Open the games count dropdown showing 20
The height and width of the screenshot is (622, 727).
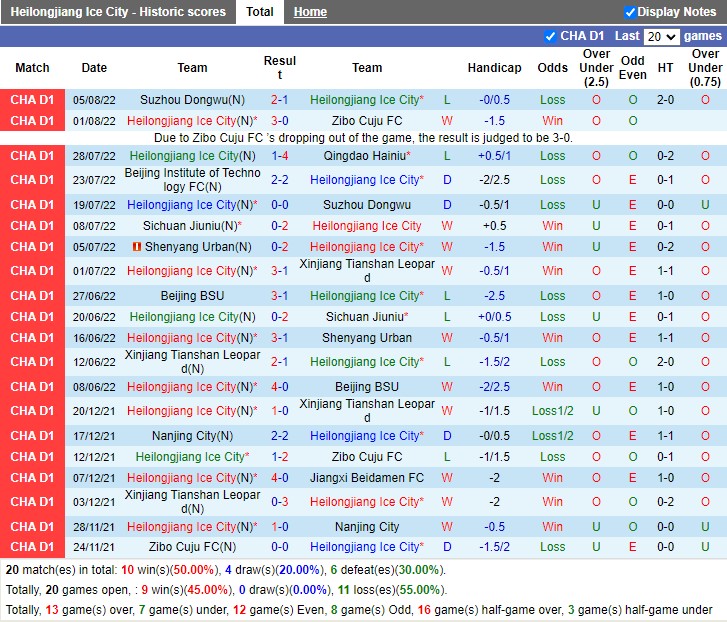coord(661,36)
